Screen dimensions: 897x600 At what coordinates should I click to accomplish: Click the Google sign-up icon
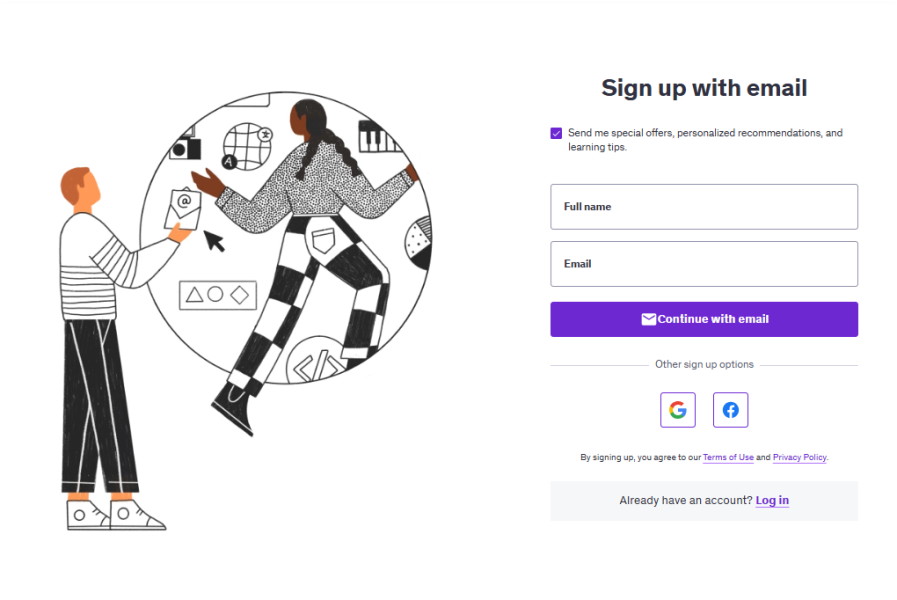677,410
